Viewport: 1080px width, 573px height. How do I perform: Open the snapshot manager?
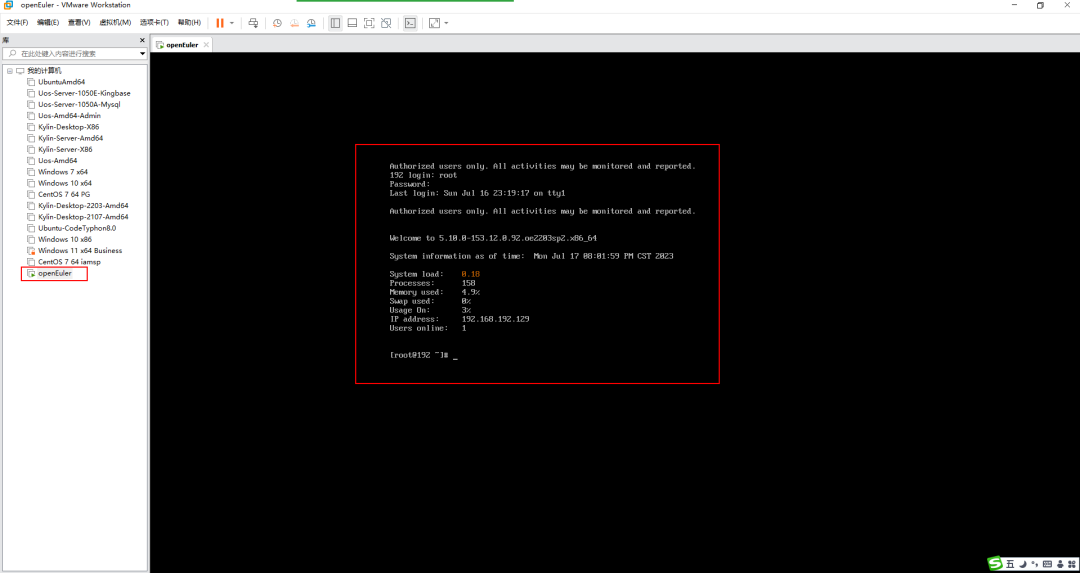click(311, 23)
